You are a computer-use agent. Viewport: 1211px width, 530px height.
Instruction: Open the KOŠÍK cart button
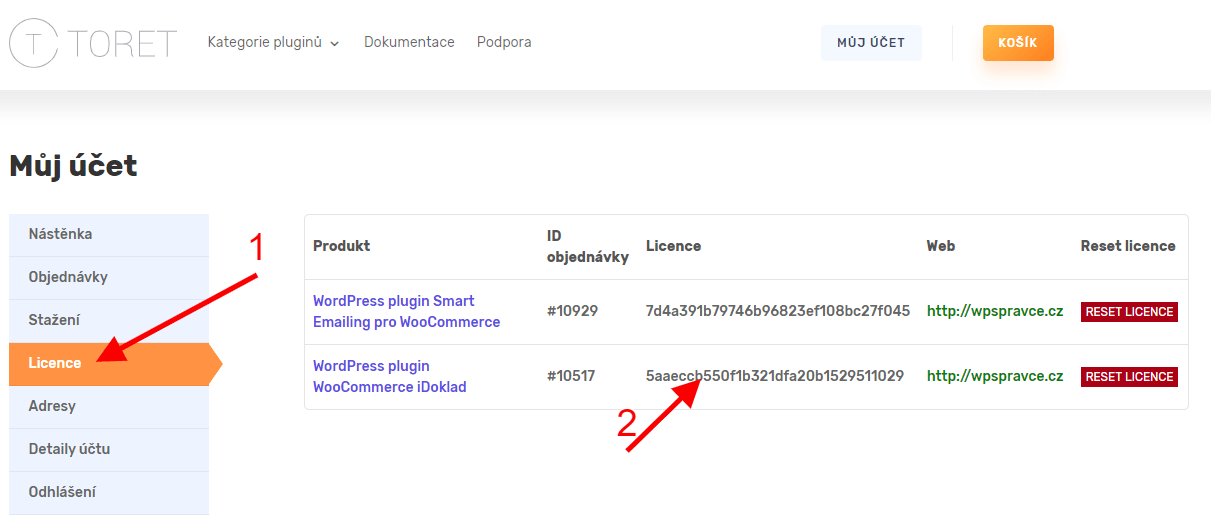pos(1018,43)
